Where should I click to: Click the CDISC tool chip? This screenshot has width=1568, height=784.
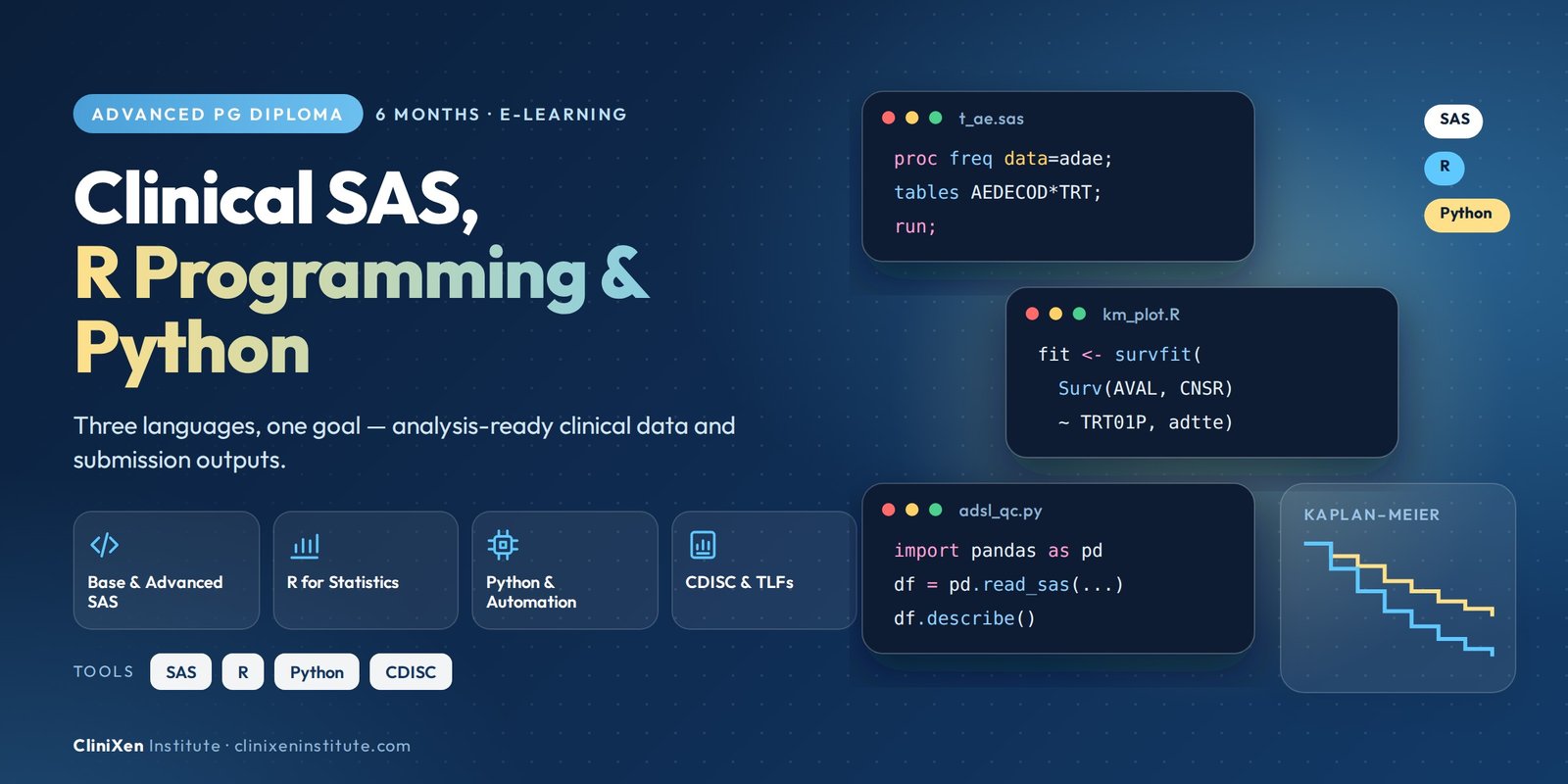click(x=411, y=672)
